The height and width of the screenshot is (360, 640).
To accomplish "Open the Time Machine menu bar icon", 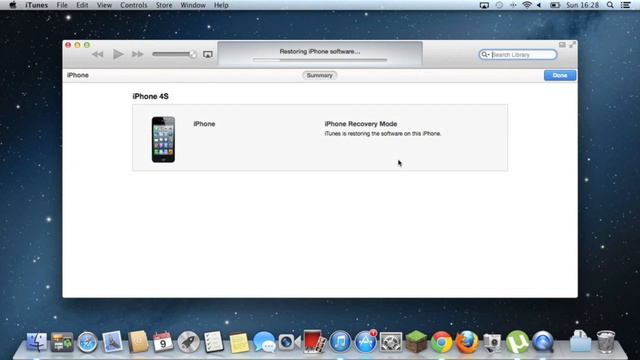I will pos(499,5).
